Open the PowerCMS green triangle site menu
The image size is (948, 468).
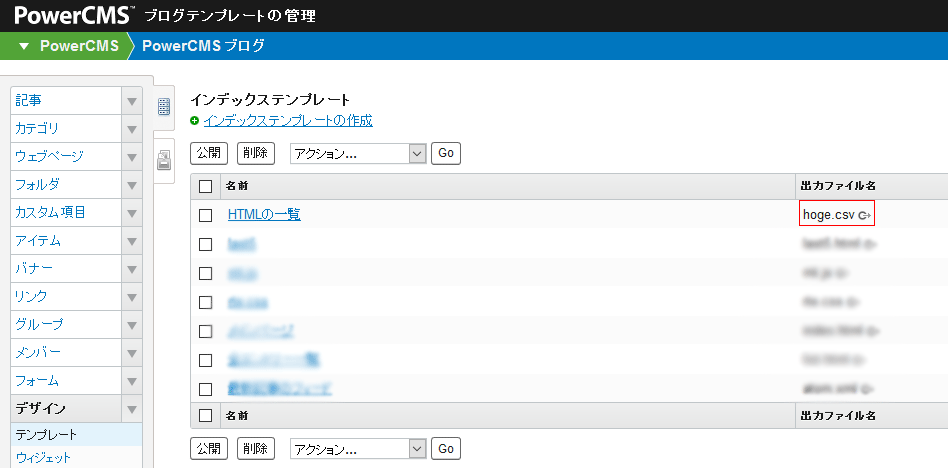coord(24,46)
